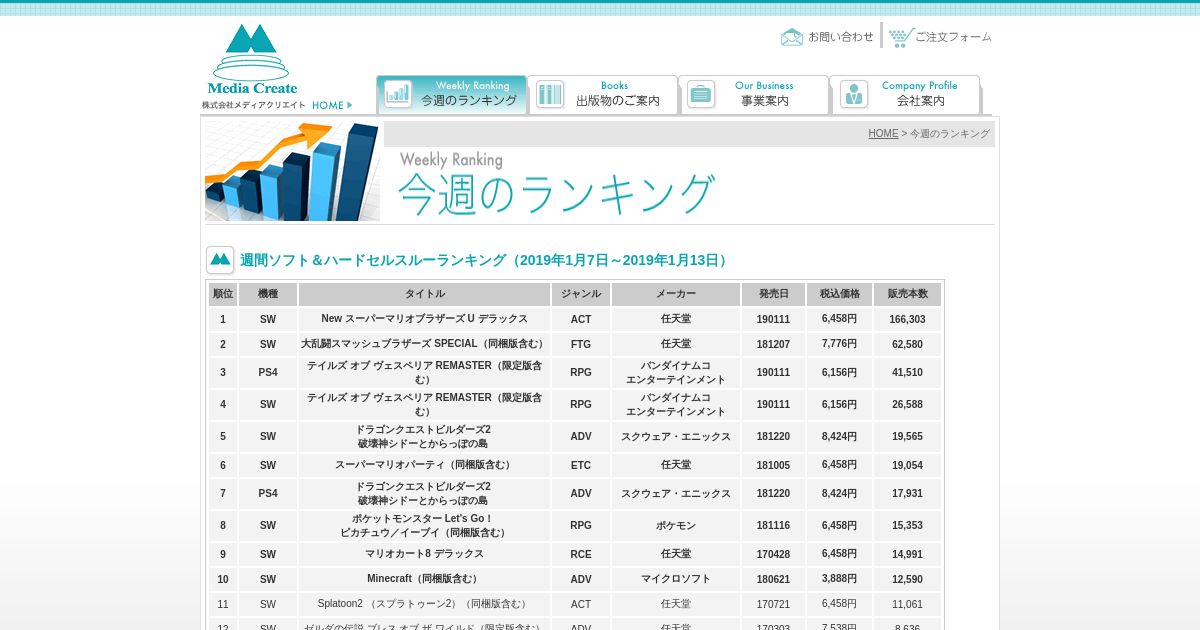The image size is (1200, 630).
Task: Click the 機種 column header
Action: click(268, 294)
